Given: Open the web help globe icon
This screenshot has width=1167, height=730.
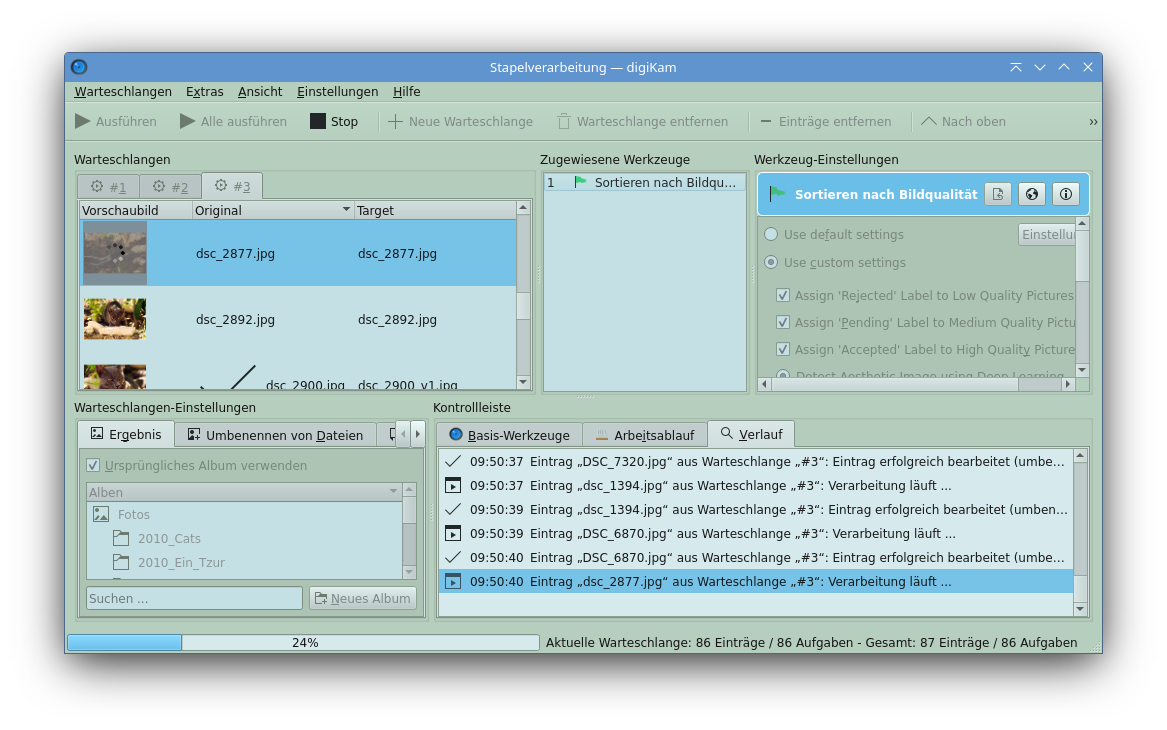Looking at the screenshot, I should point(1032,194).
